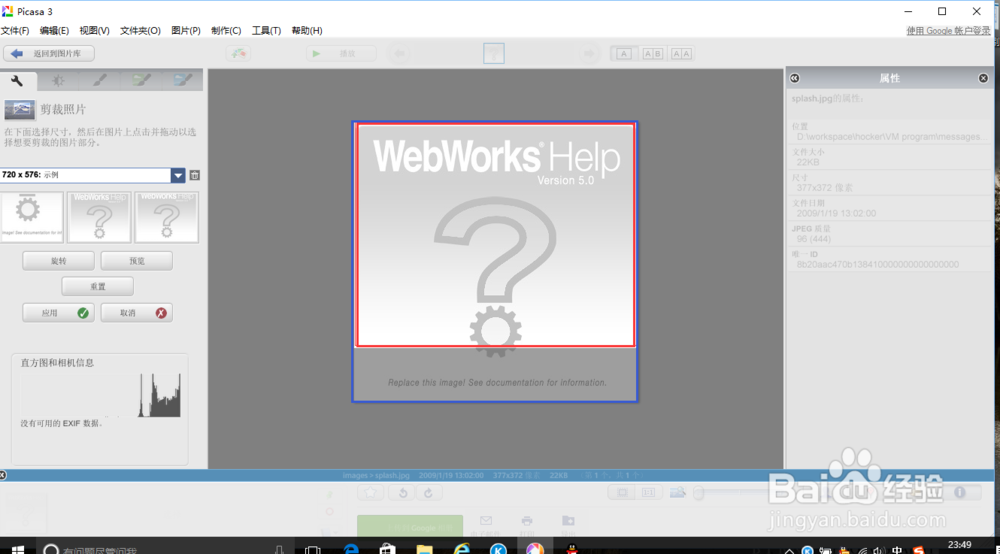Switch to the brush effects tab
The height and width of the screenshot is (554, 1000).
[x=99, y=80]
